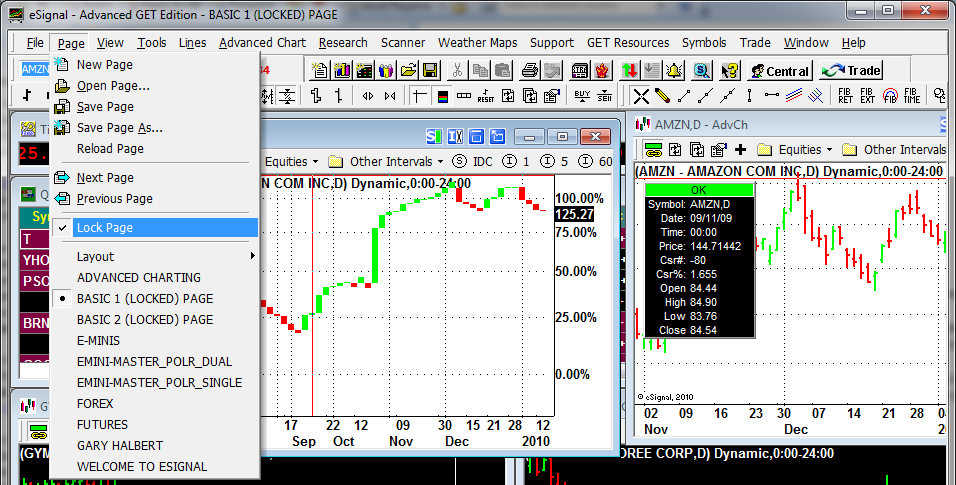Click the green S symbol-link icon in chart title bar
Viewport: 956px width, 485px height.
pos(433,136)
